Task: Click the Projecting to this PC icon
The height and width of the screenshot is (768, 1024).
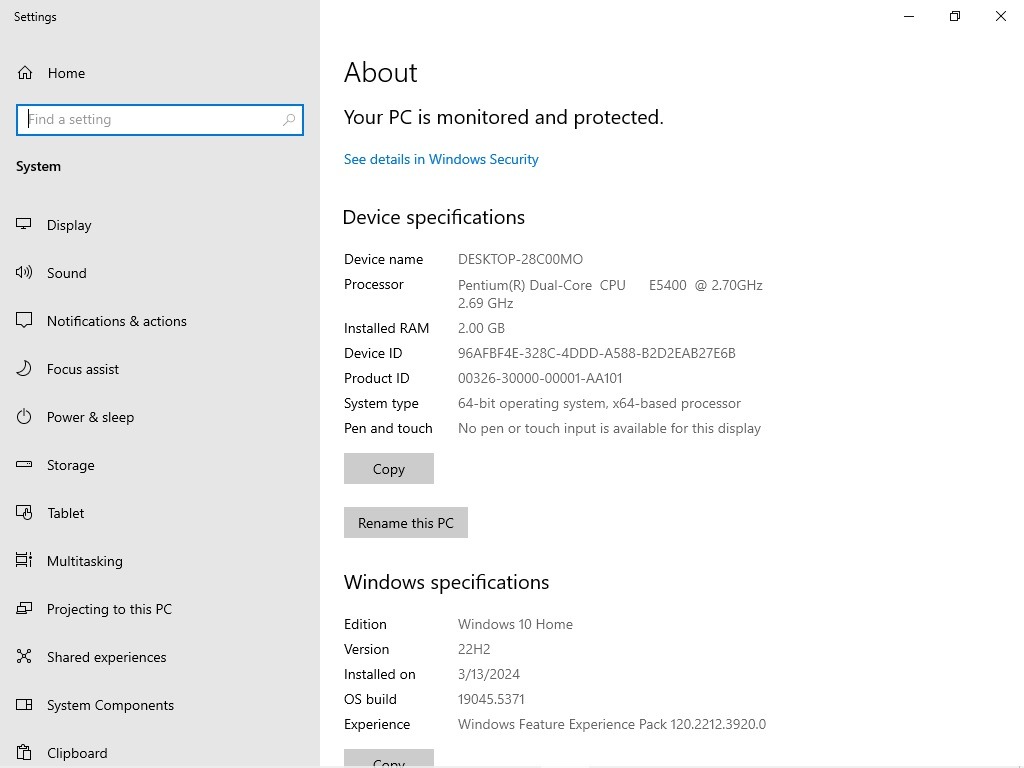Action: click(x=24, y=609)
